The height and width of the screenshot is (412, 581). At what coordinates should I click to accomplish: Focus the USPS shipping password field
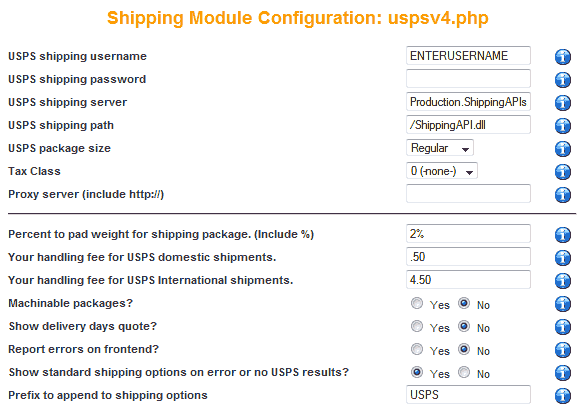(468, 79)
